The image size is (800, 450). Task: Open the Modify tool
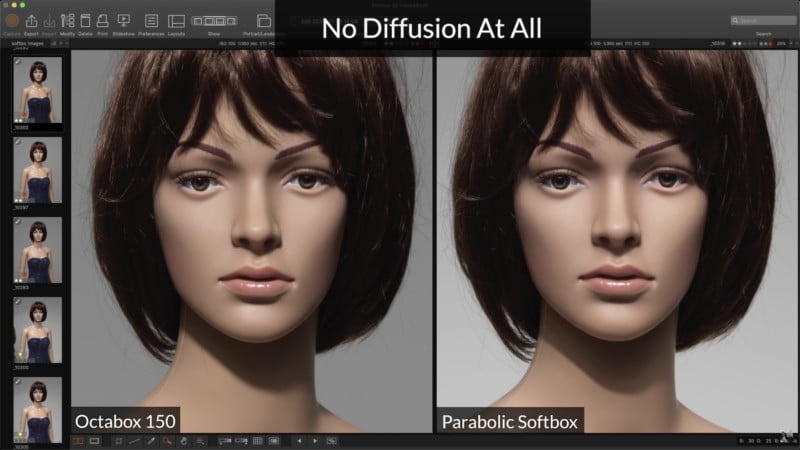66,20
